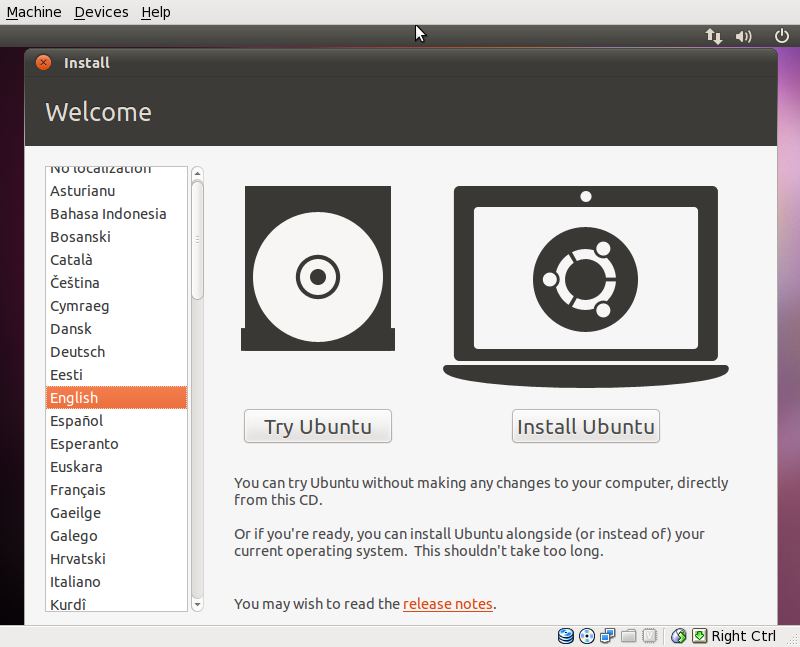This screenshot has width=800, height=647.
Task: Select Cymraeg language
Action: 116,306
